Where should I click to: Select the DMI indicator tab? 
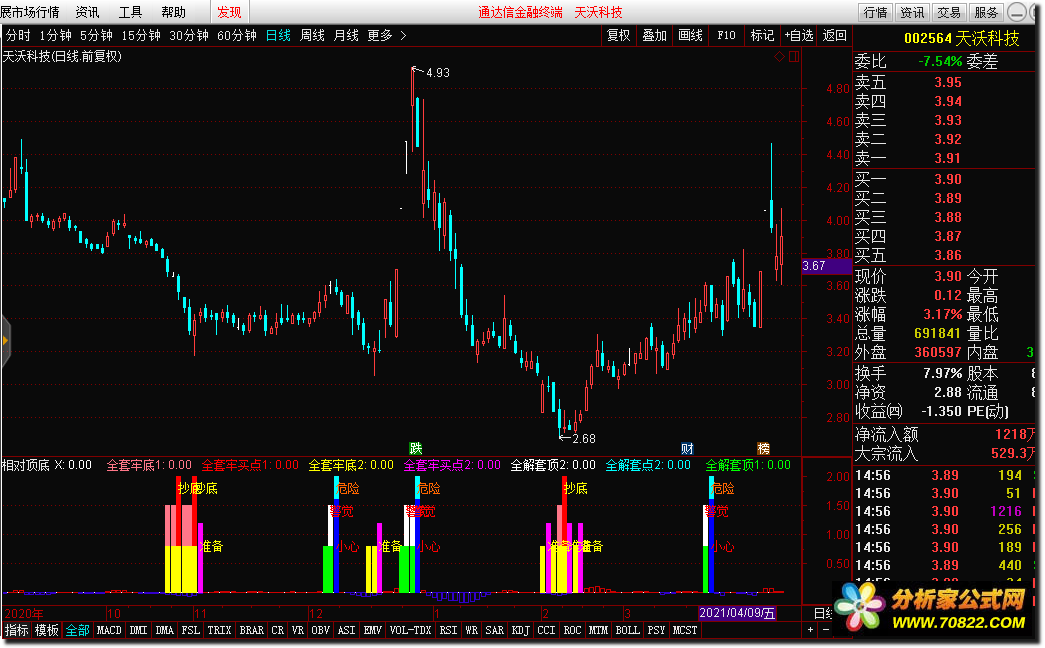(x=139, y=630)
